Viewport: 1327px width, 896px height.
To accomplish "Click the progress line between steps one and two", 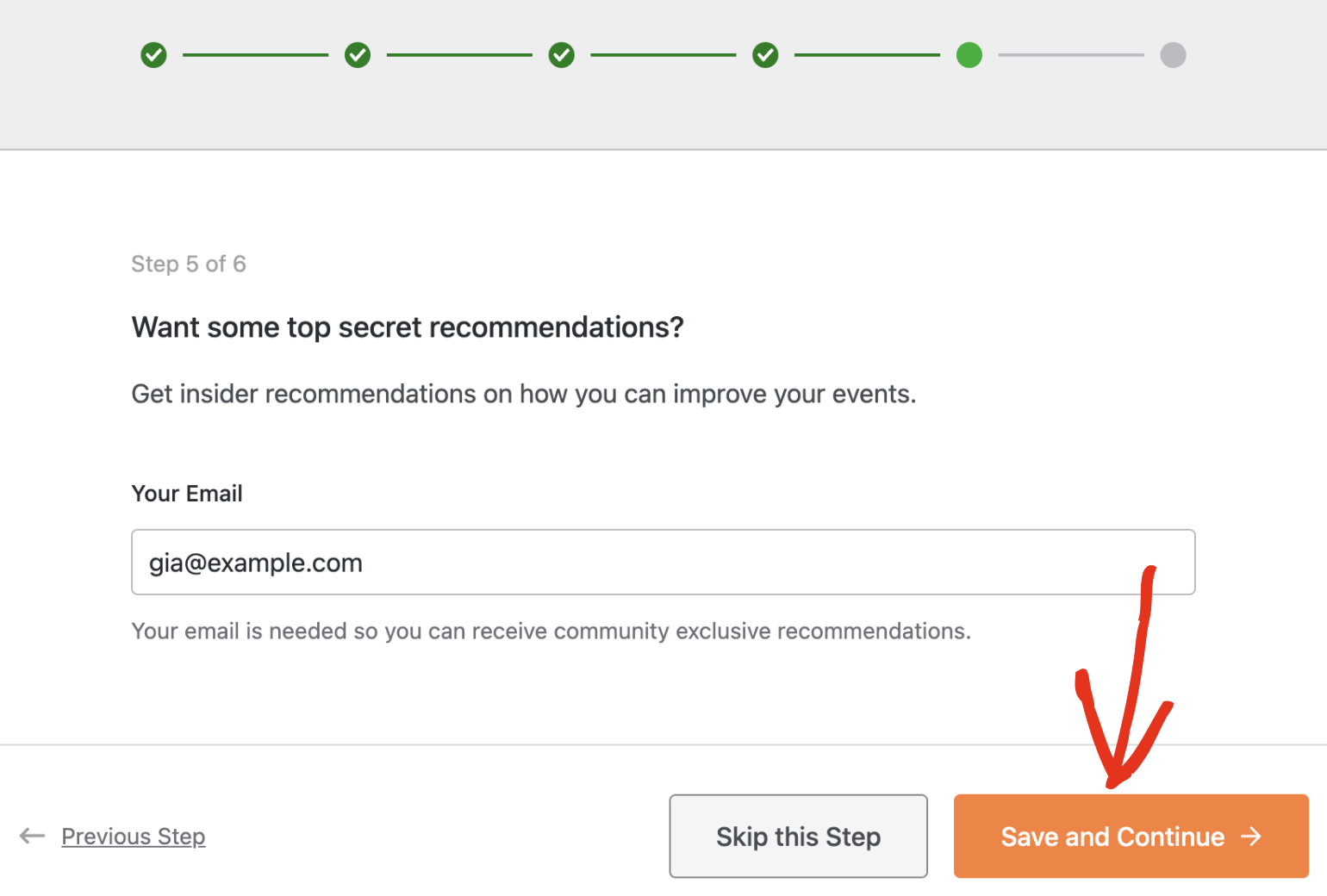I will pyautogui.click(x=255, y=55).
